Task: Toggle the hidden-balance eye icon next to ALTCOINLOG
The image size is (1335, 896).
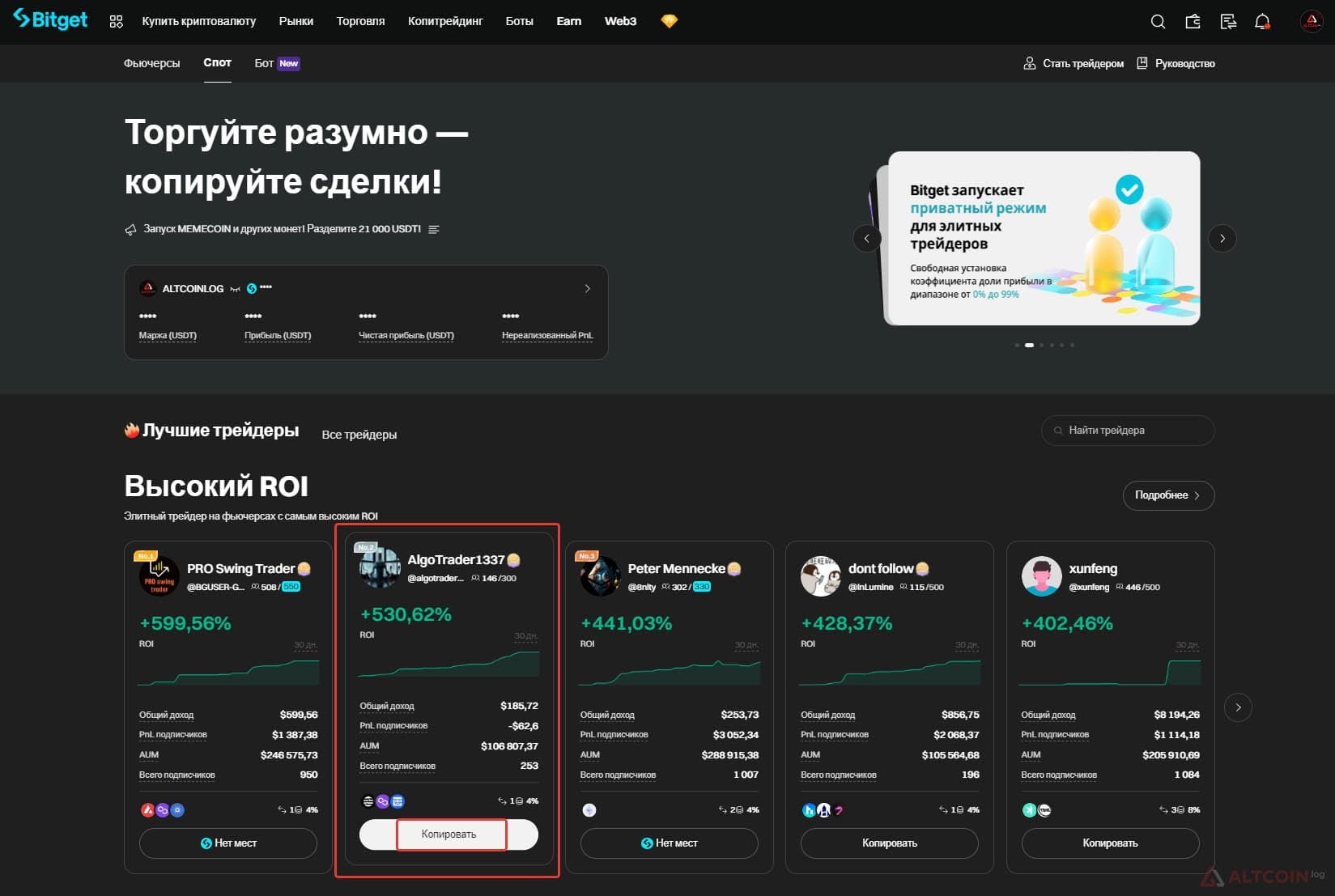Action: [x=235, y=289]
